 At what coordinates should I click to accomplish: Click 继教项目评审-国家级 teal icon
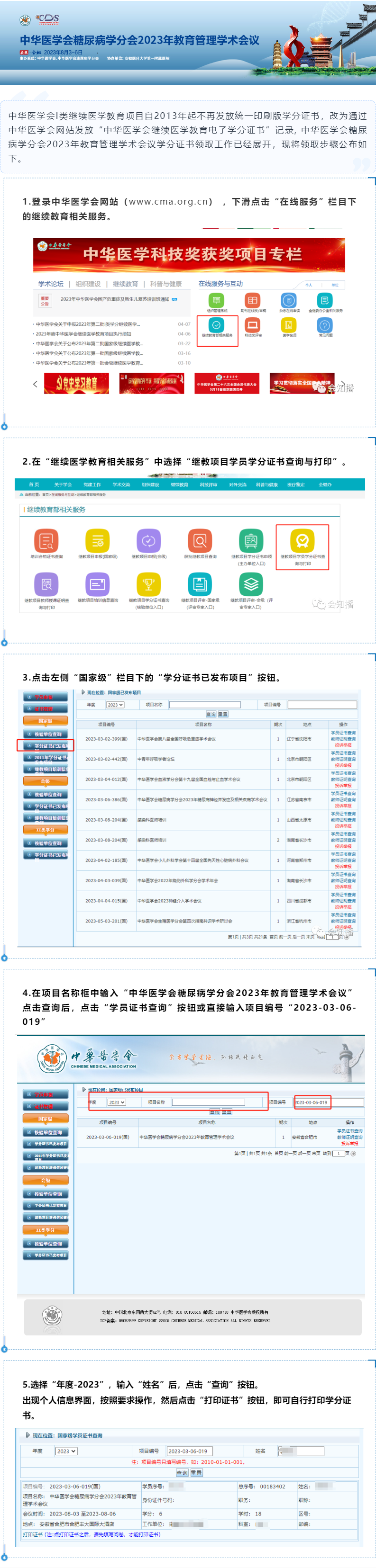[200, 585]
